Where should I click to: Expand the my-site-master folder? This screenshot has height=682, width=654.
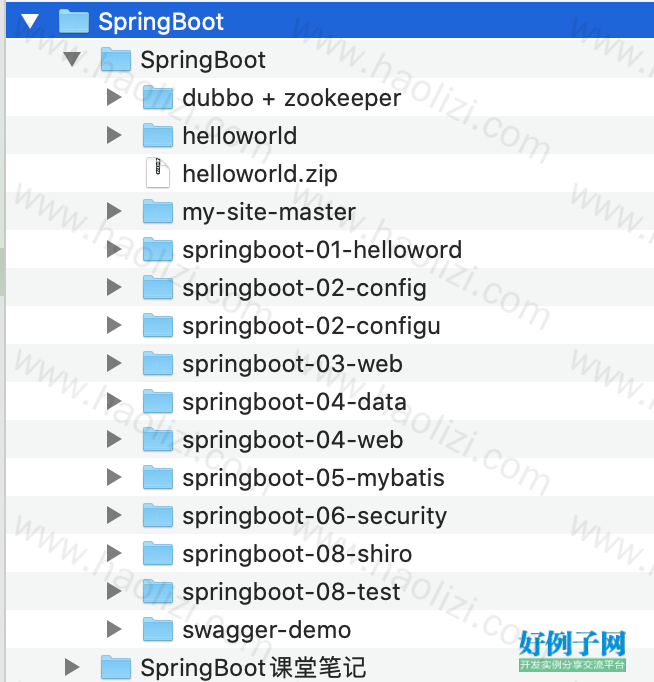(114, 211)
